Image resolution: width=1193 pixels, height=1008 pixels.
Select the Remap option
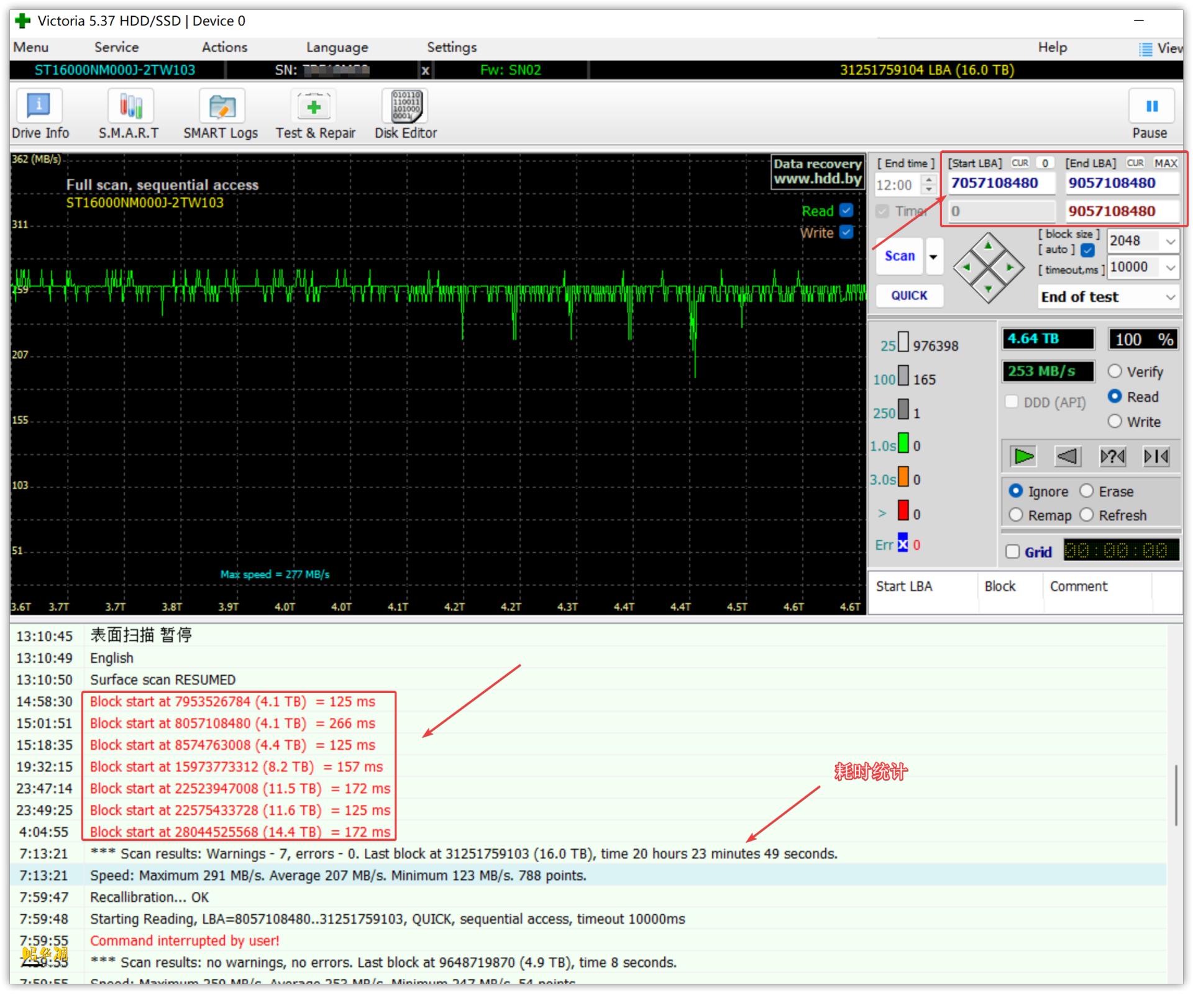[x=1016, y=515]
